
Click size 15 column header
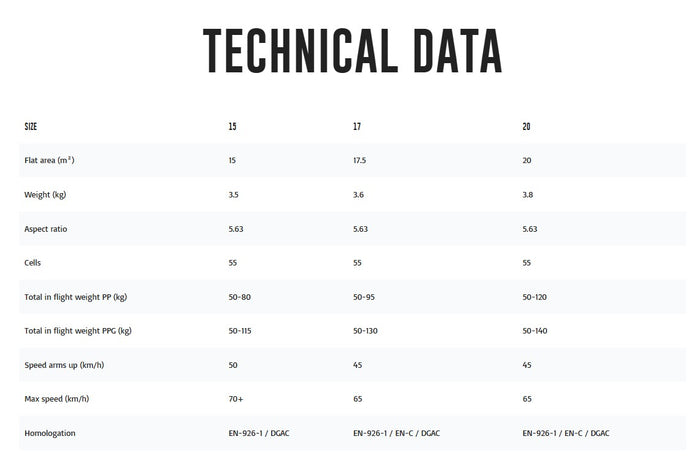232,127
